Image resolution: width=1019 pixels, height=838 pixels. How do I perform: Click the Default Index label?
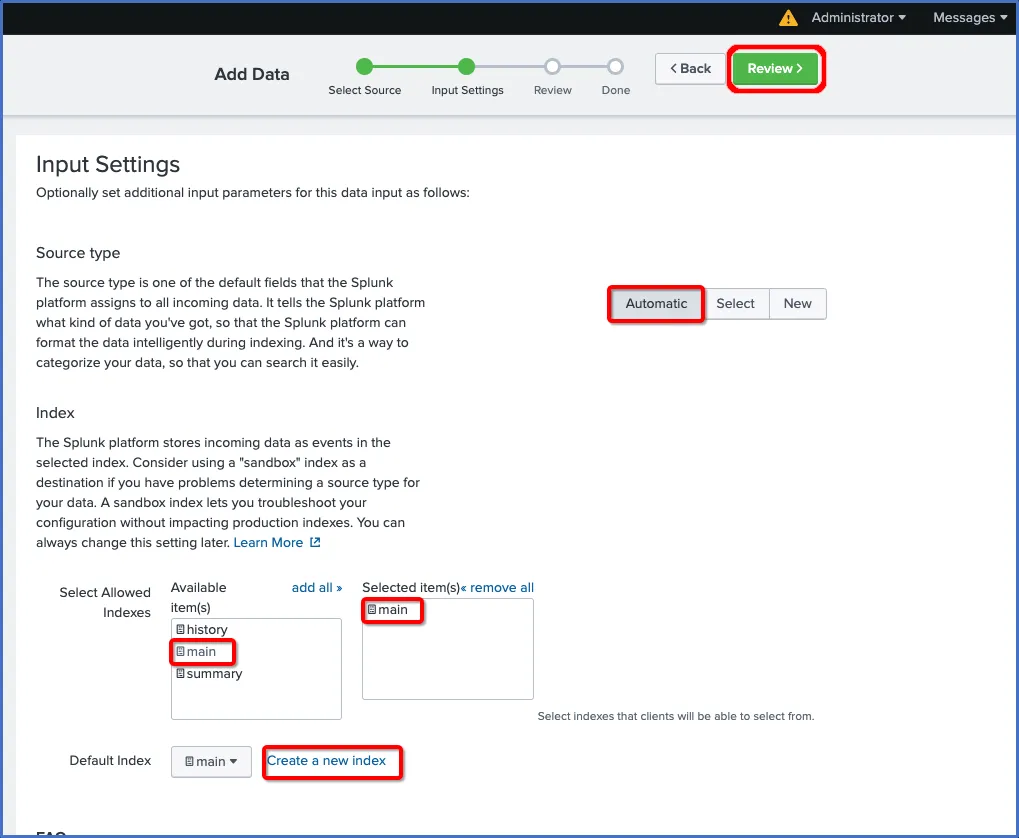[110, 761]
